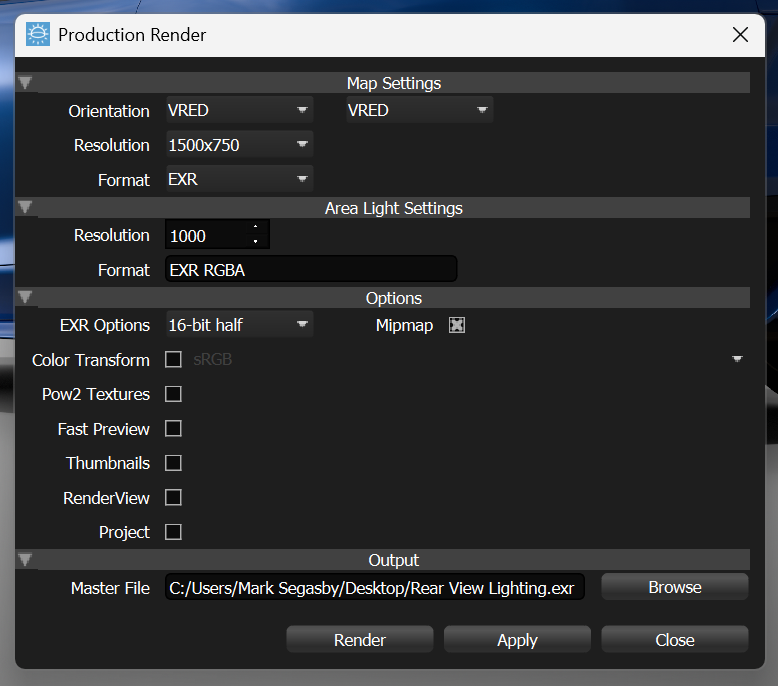Image resolution: width=778 pixels, height=686 pixels.
Task: Click the Production Render window title
Action: pyautogui.click(x=132, y=35)
